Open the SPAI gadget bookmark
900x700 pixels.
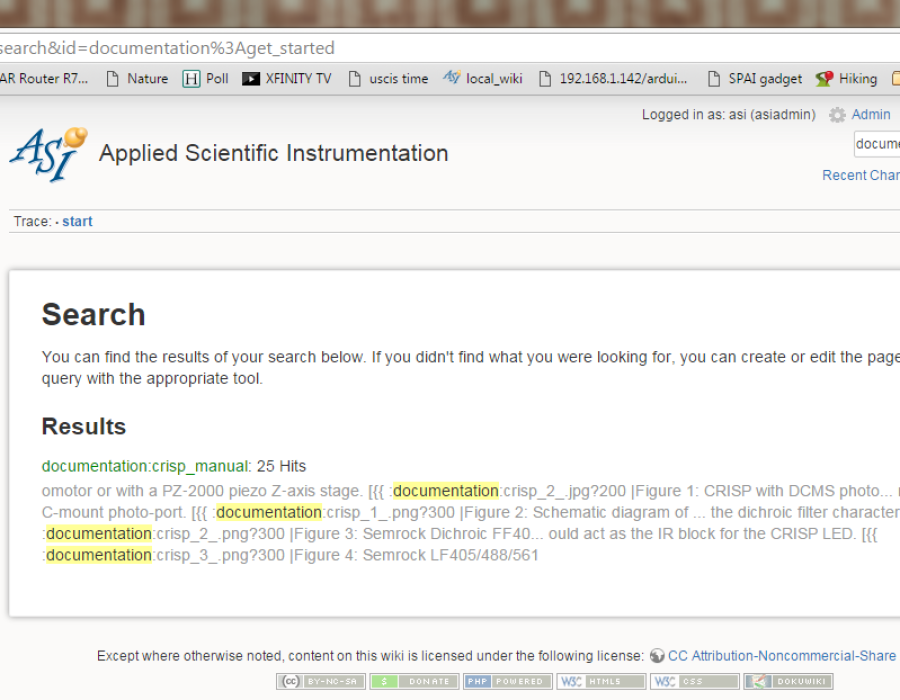[754, 79]
